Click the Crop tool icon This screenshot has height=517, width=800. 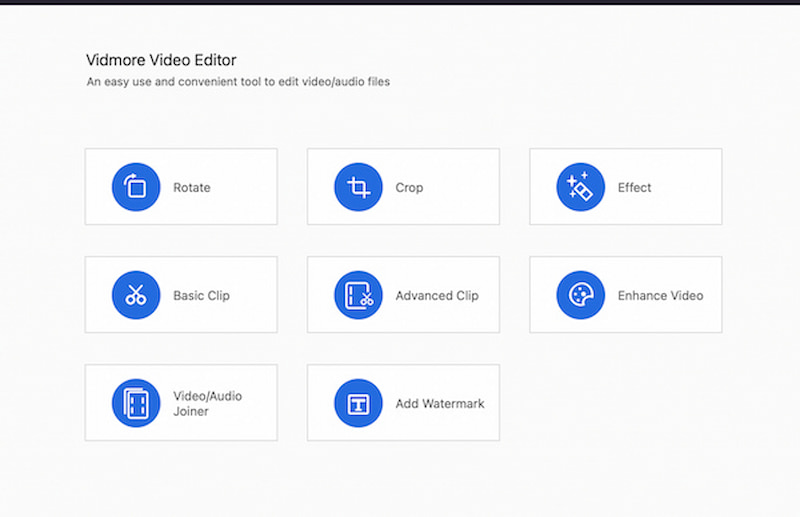pyautogui.click(x=358, y=187)
